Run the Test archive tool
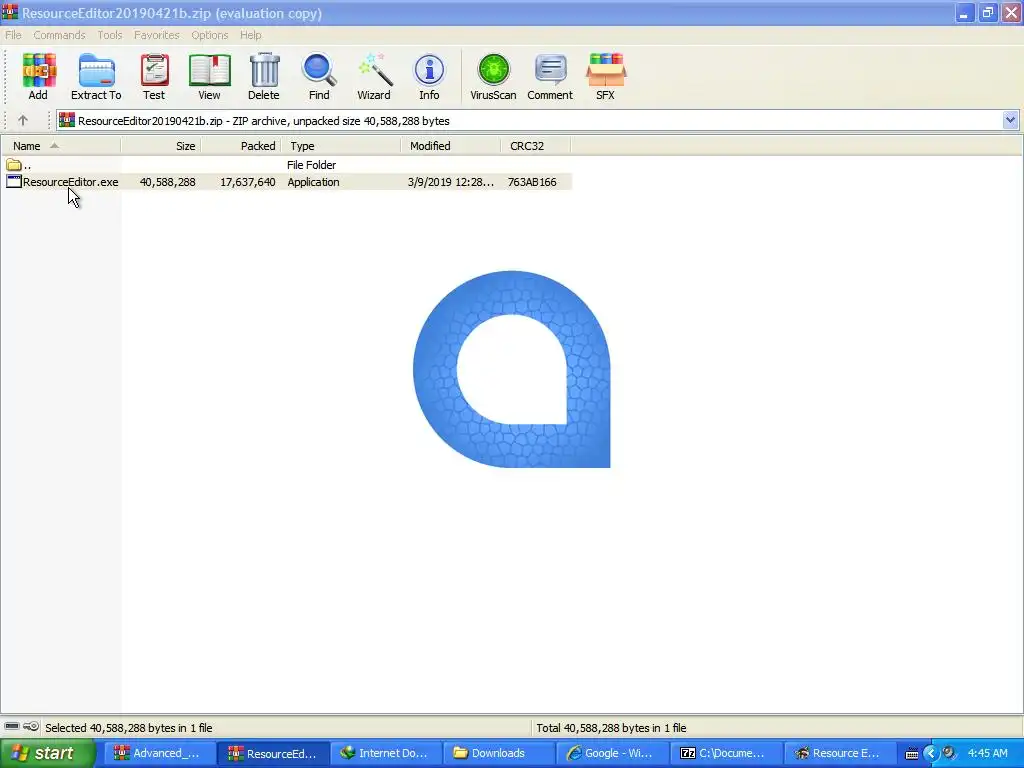1024x768 pixels. coord(154,76)
